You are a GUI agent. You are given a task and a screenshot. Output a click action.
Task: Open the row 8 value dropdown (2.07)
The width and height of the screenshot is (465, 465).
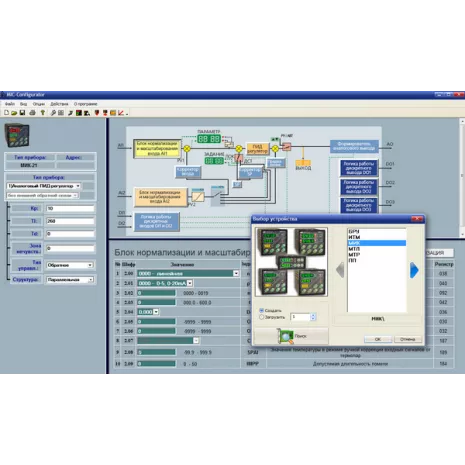(168, 340)
